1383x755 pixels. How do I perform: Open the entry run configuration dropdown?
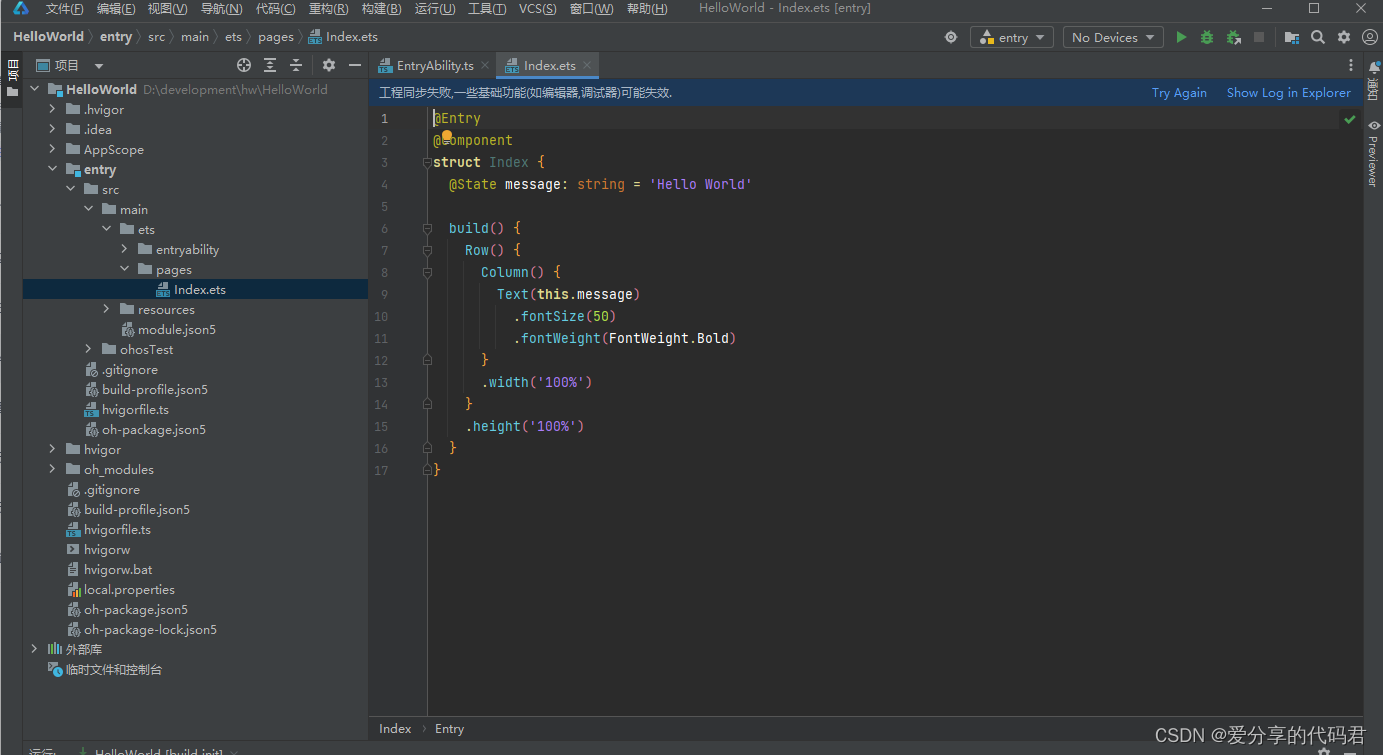click(1011, 37)
